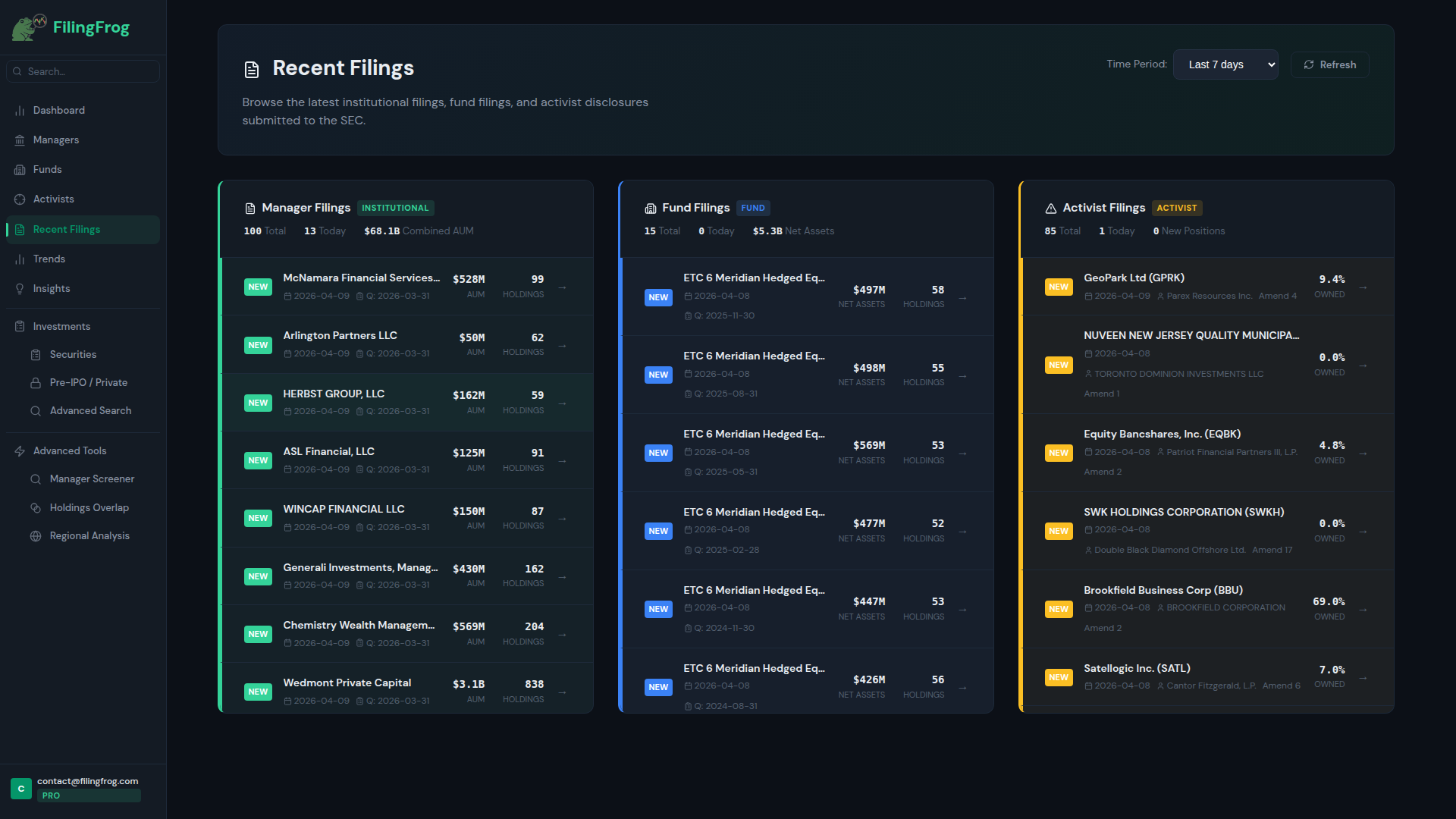Select Trends in the sidebar menu
The width and height of the screenshot is (1456, 819).
20,259
